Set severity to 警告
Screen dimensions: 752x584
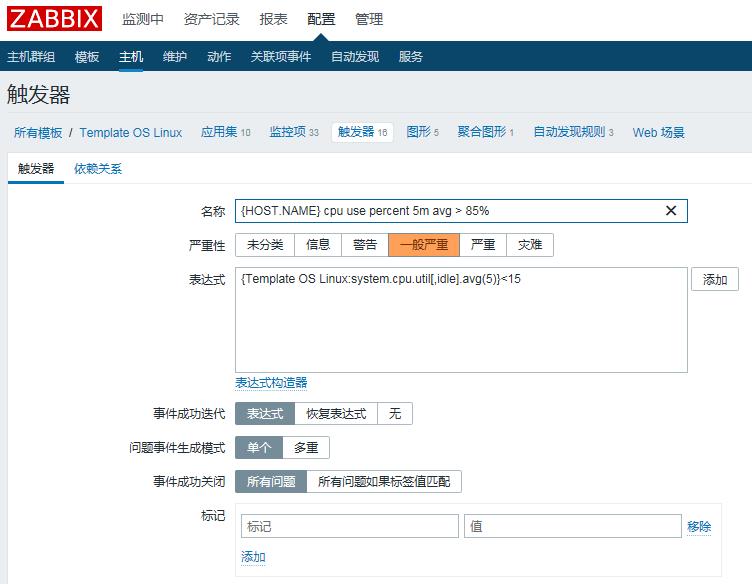365,245
